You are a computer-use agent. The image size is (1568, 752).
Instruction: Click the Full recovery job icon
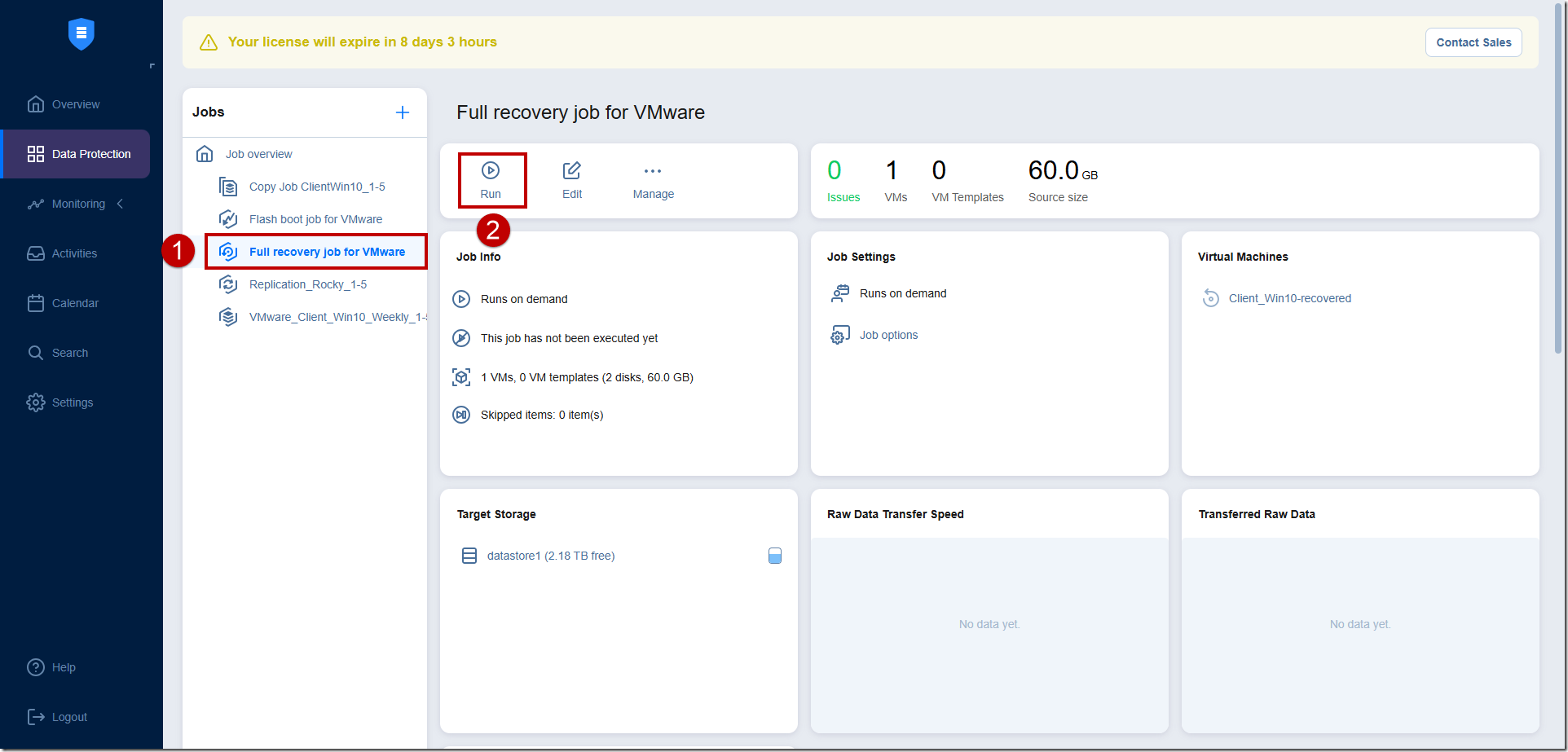coord(228,252)
